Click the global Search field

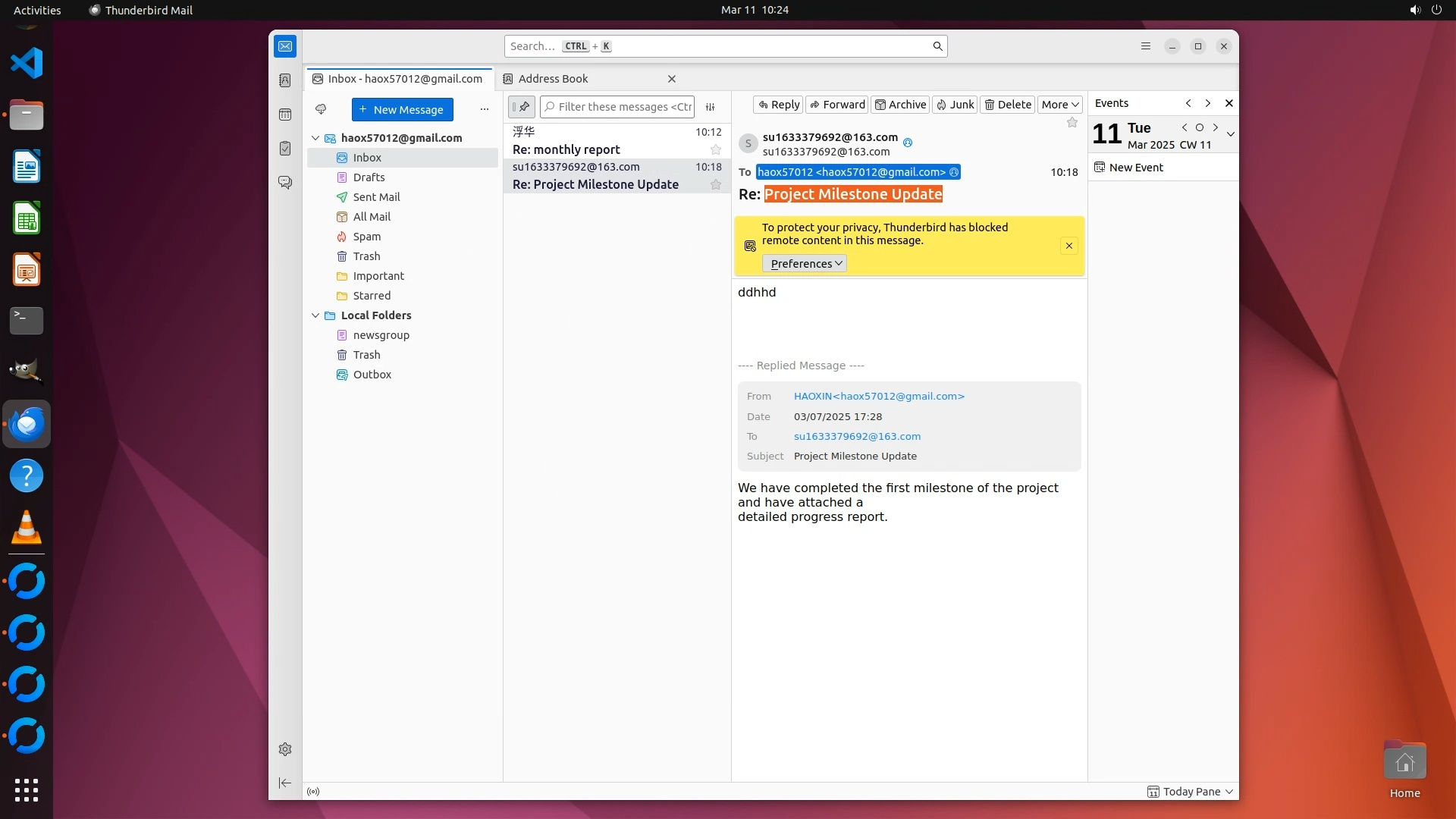[x=720, y=46]
